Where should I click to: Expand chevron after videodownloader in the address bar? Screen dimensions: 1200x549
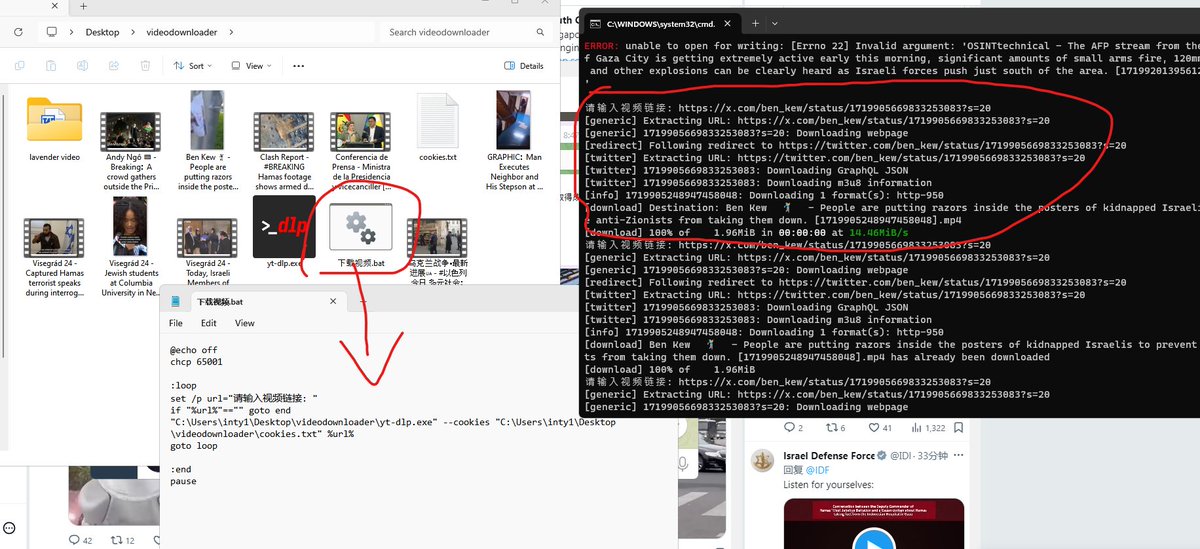coord(232,32)
